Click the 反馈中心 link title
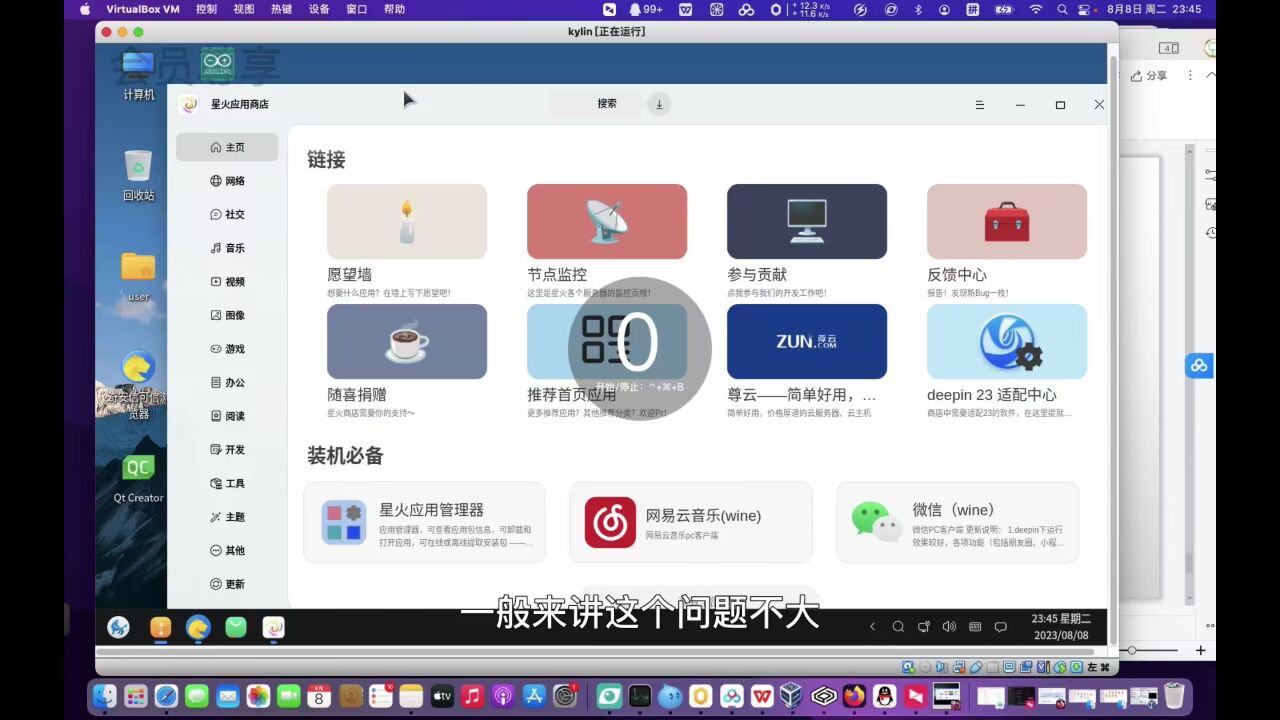This screenshot has height=720, width=1280. coord(957,274)
